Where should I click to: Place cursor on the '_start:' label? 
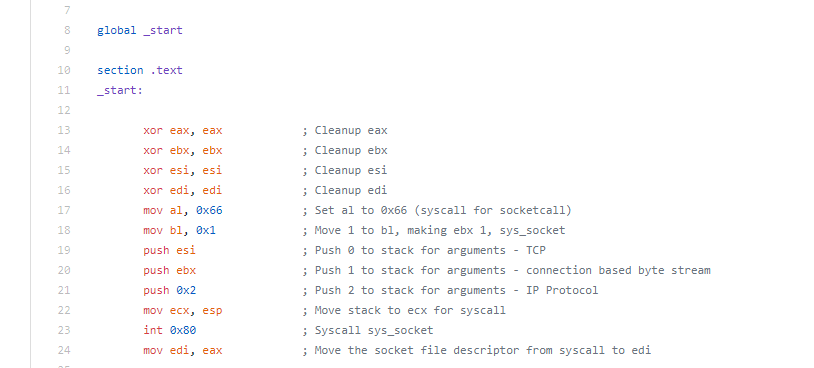click(120, 90)
